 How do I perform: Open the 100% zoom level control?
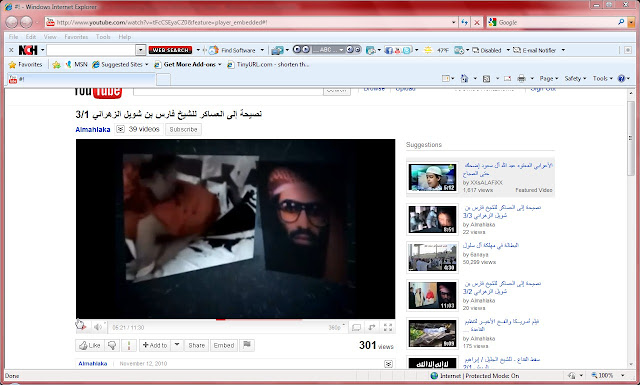[607, 375]
